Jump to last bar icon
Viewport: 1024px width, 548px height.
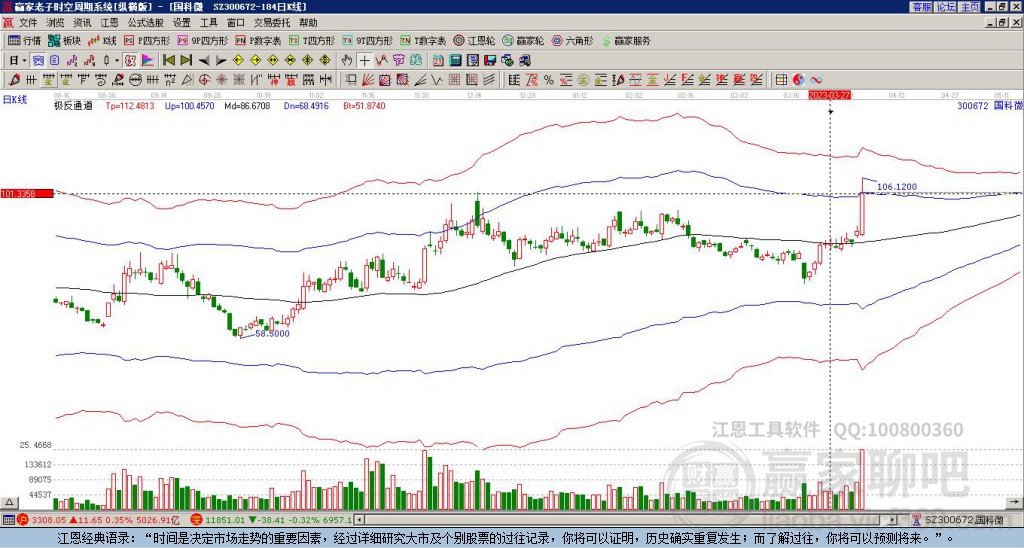[x=186, y=61]
